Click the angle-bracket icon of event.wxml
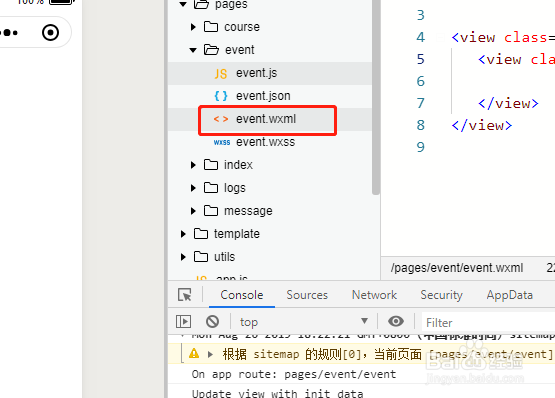Screen dimensions: 555x398 [x=221, y=119]
